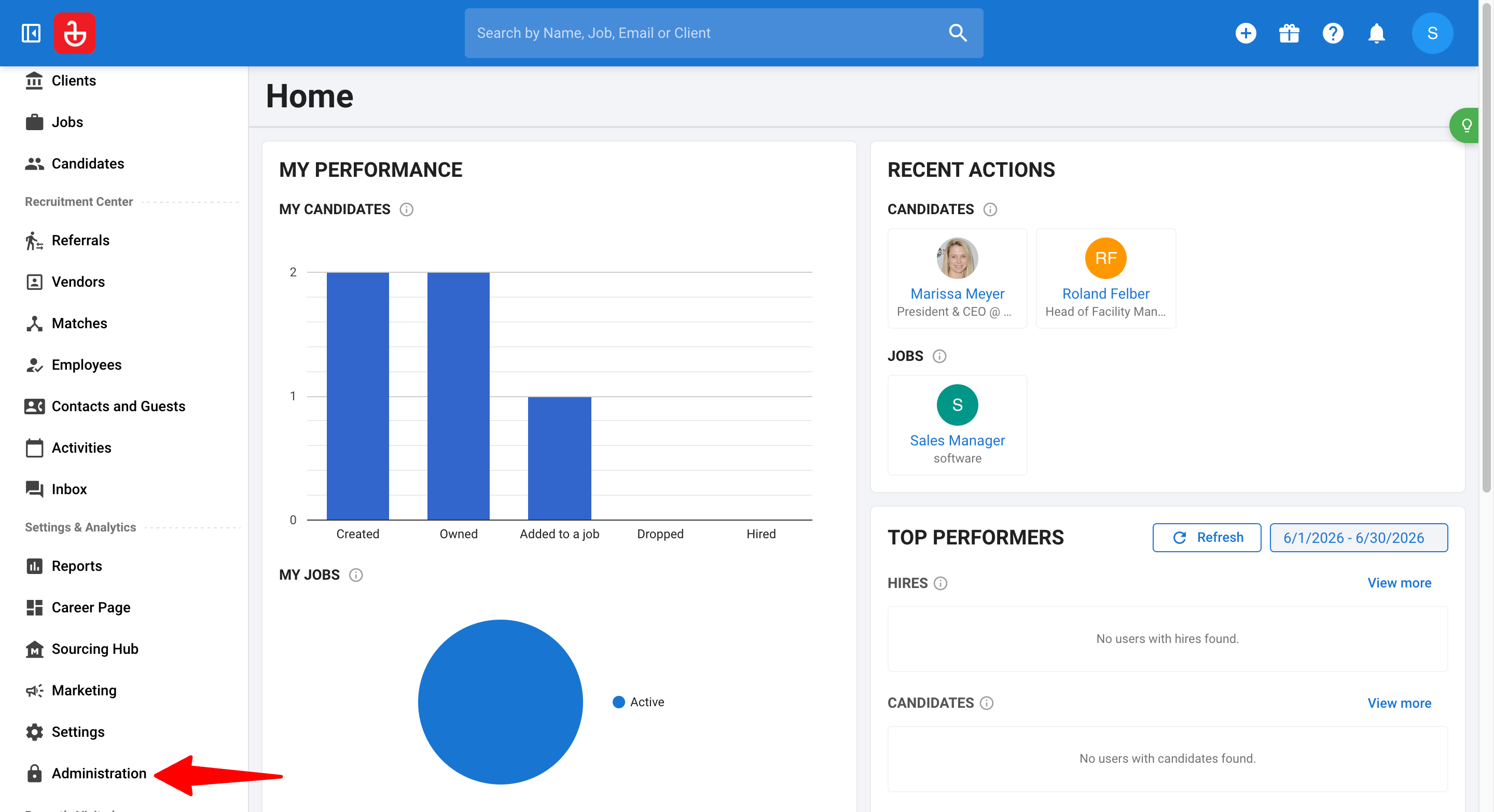Open the help question mark icon

(1333, 33)
